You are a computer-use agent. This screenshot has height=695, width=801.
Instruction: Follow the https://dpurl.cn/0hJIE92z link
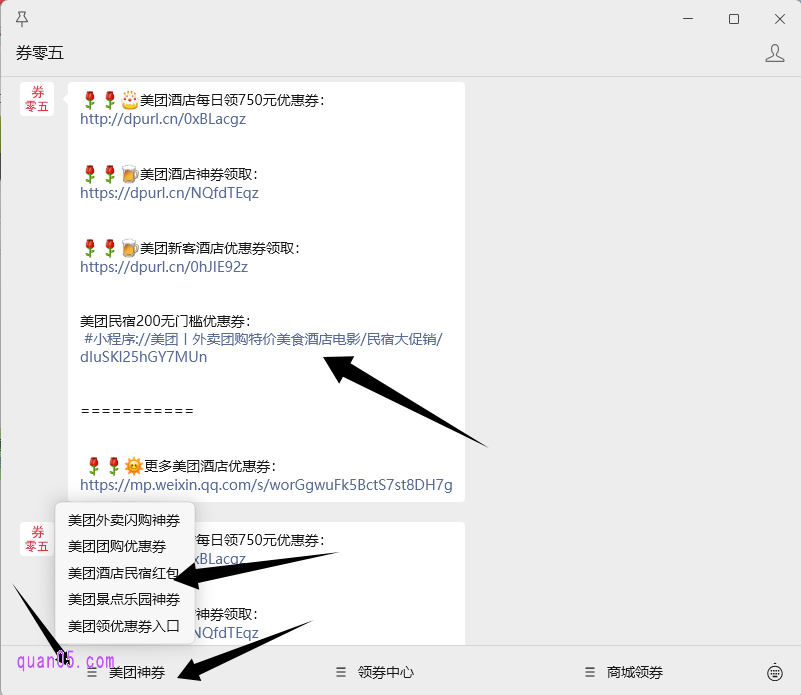[x=164, y=267]
